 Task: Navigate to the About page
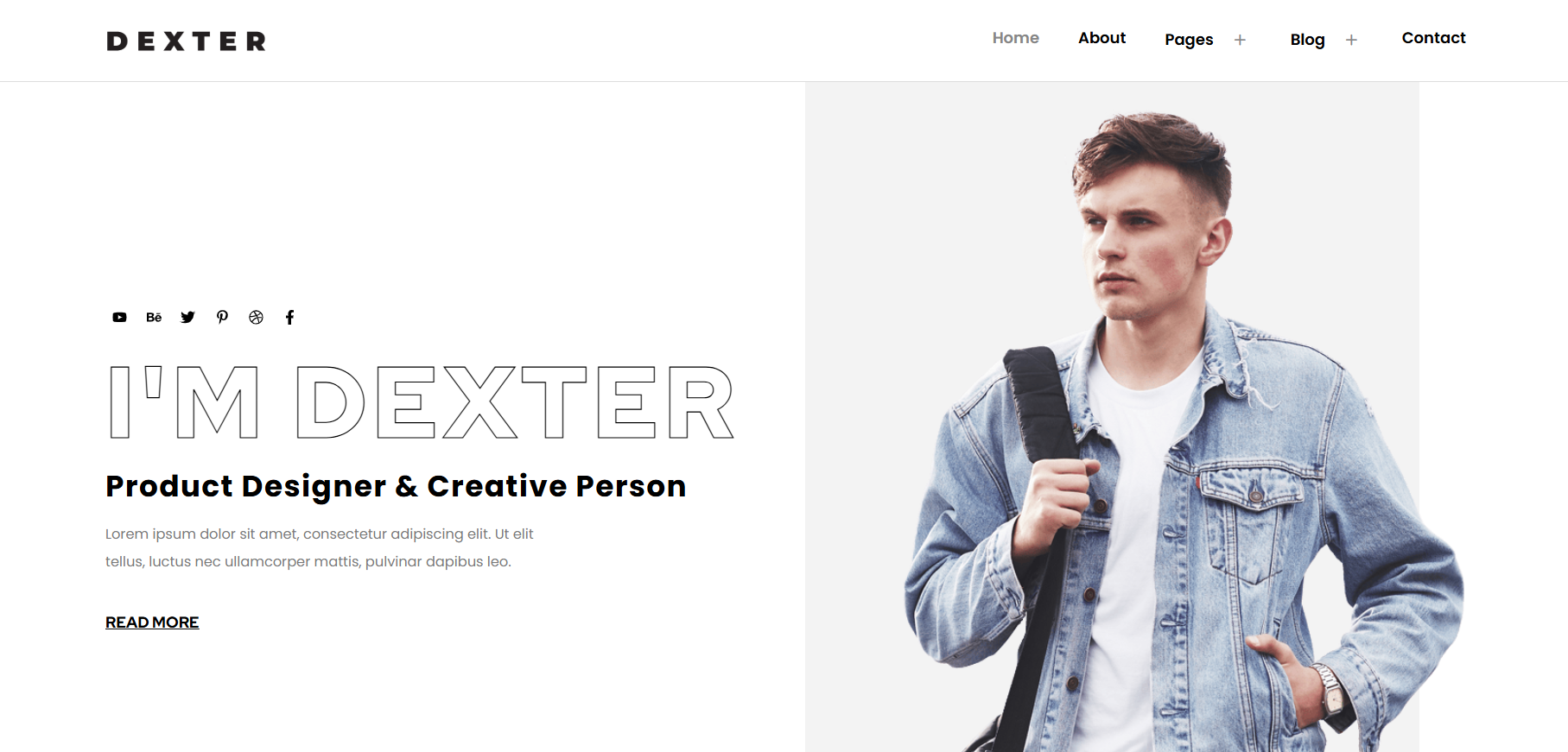[1101, 38]
